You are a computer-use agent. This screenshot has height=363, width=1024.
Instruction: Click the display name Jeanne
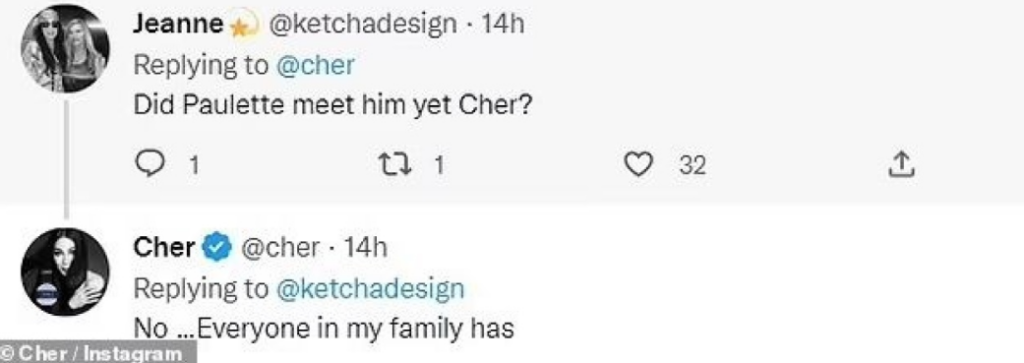click(x=179, y=24)
